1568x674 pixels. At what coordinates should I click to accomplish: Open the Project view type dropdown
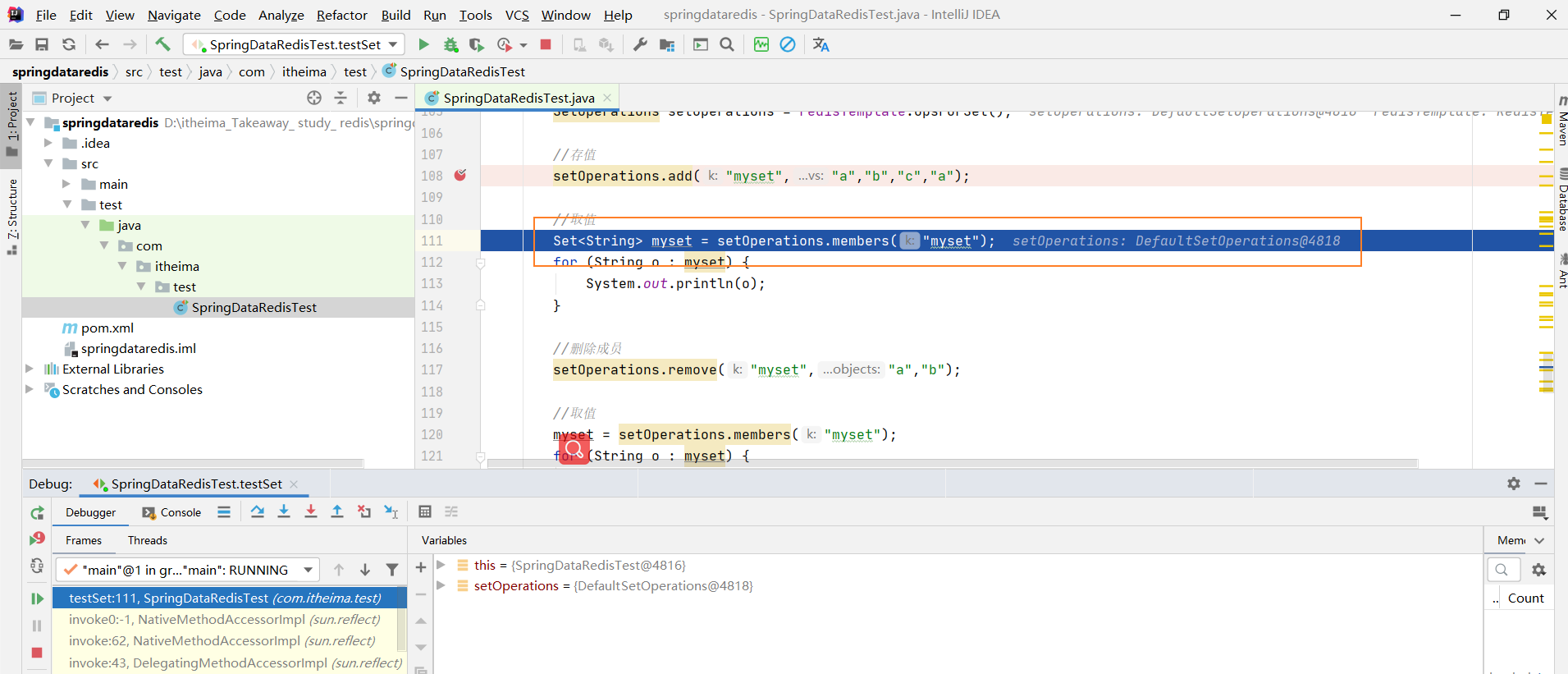(x=107, y=99)
